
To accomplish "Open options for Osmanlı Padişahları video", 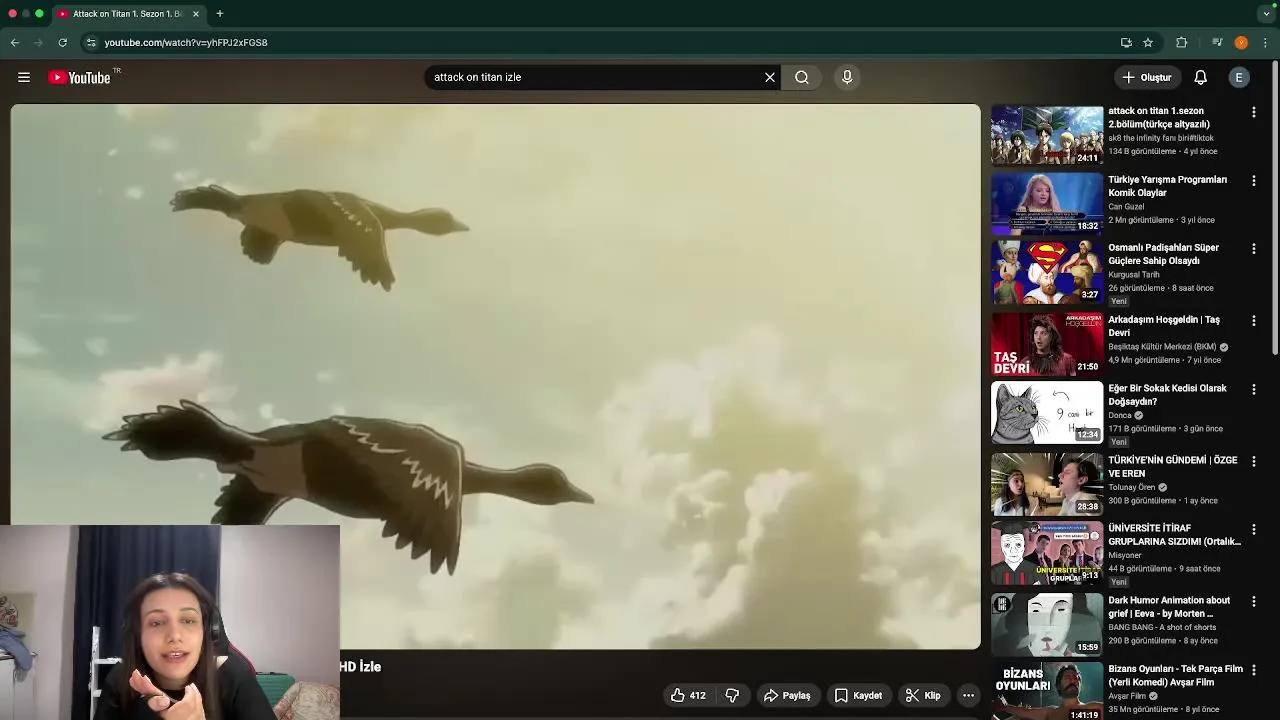I will coord(1254,249).
